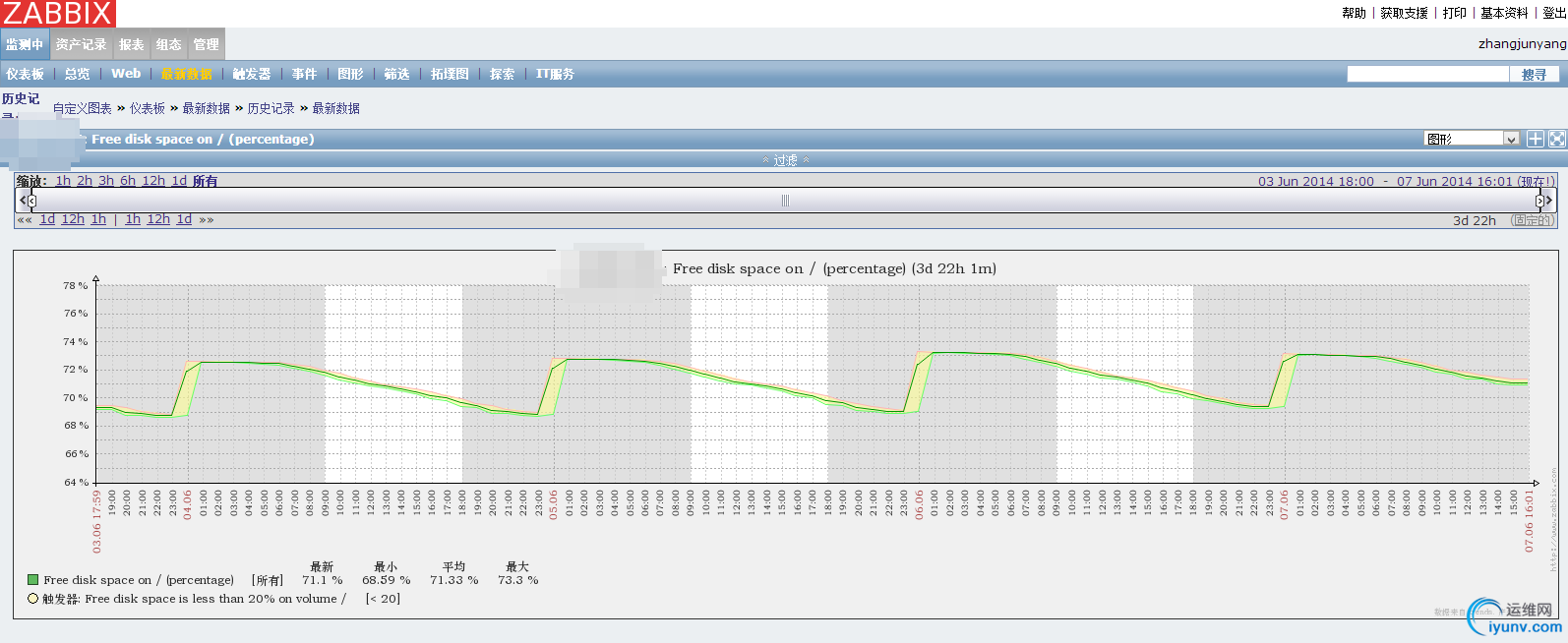The width and height of the screenshot is (1568, 643).
Task: Open the 获取支援 support link
Action: pos(1404,13)
